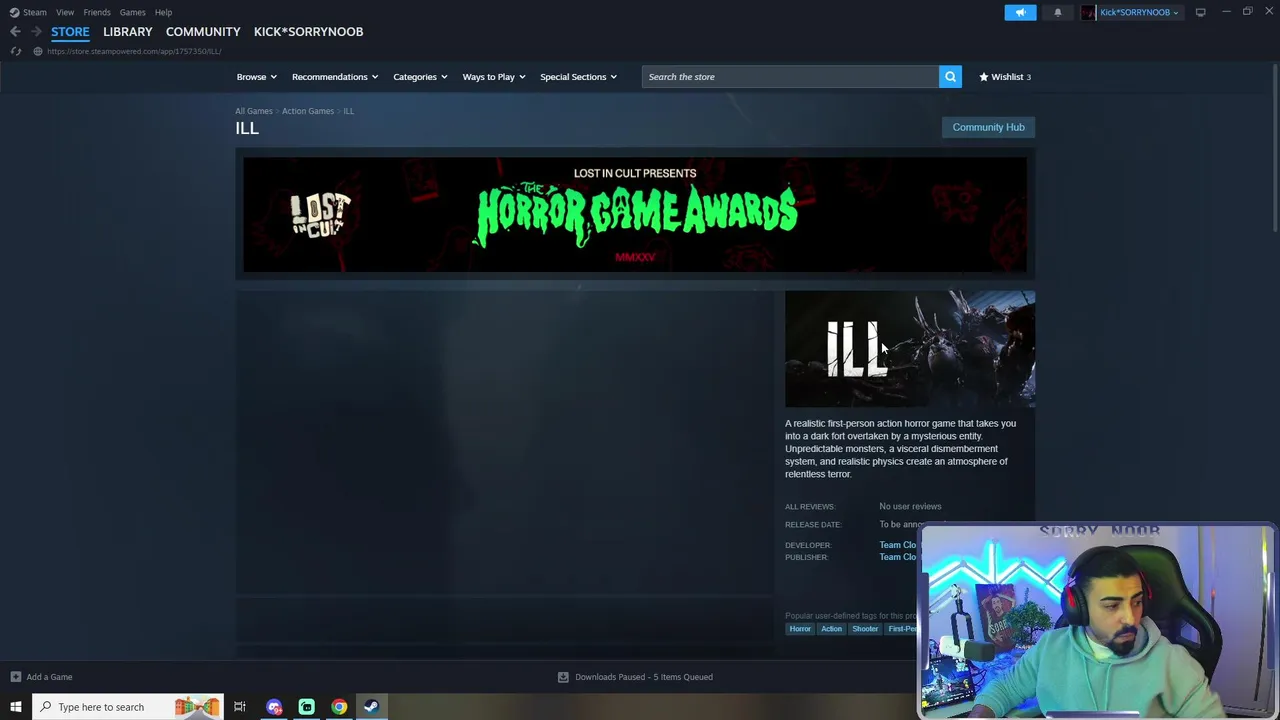The width and height of the screenshot is (1280, 720).
Task: Go to All Games breadcrumb
Action: tap(253, 111)
